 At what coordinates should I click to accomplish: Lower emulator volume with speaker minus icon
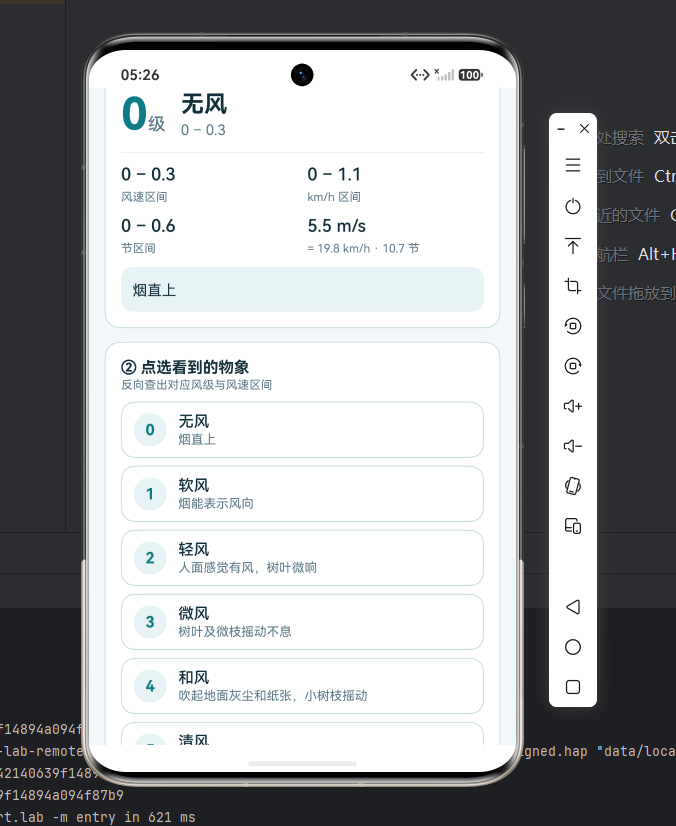(573, 446)
